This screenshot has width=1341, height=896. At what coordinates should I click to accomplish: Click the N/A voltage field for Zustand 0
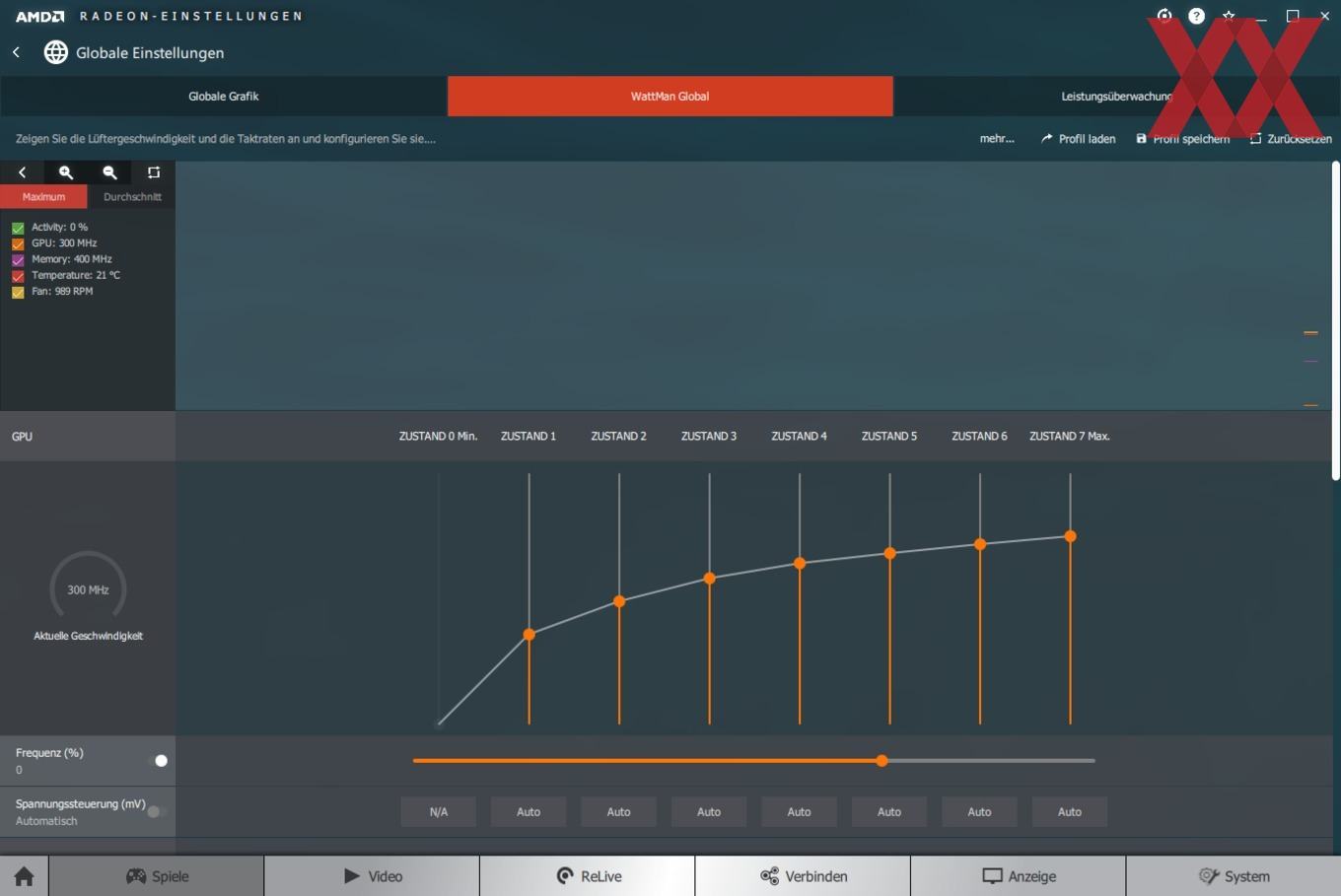439,812
